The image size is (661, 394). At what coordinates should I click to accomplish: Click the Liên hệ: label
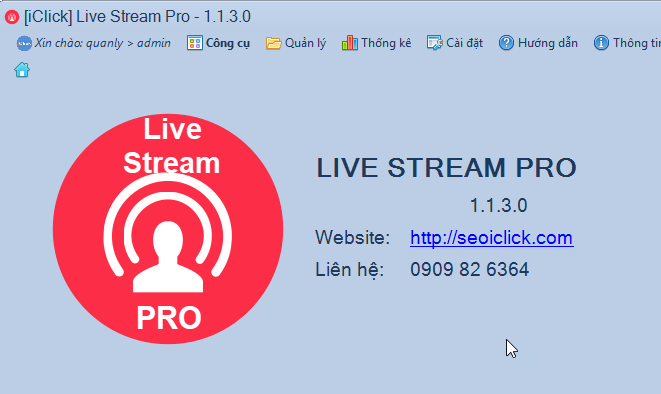(x=350, y=270)
